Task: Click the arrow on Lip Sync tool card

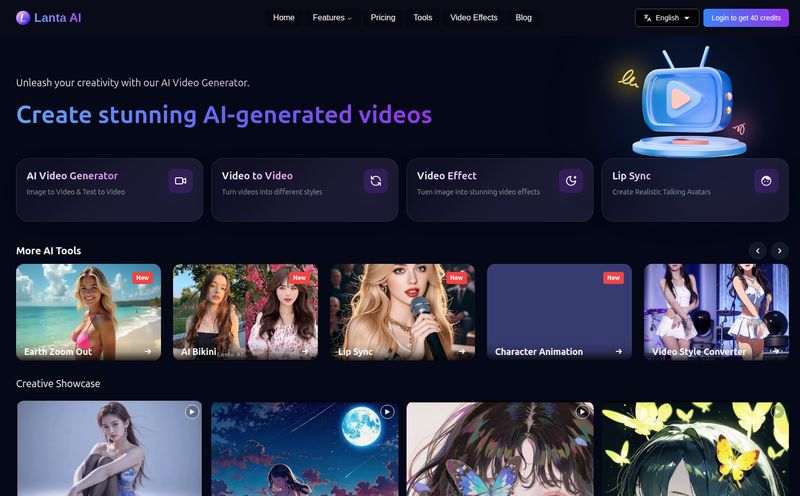Action: (x=462, y=352)
